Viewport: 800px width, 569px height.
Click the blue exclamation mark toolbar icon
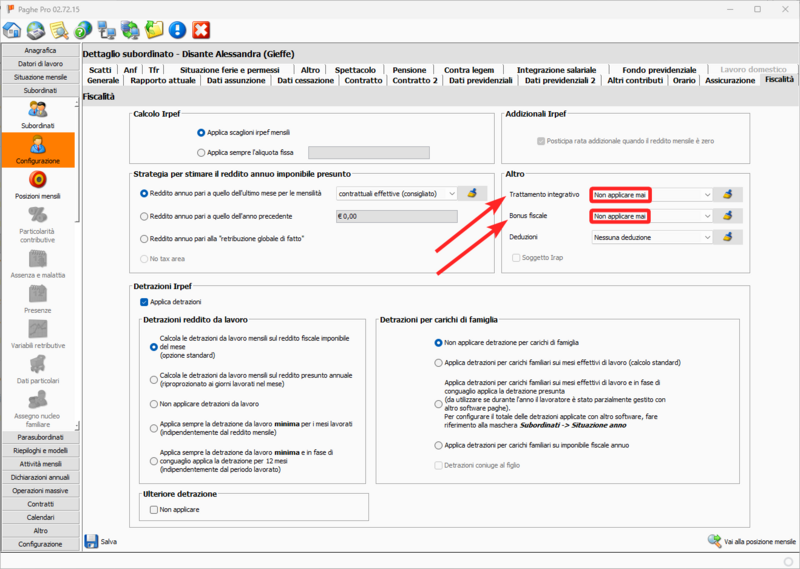177,30
